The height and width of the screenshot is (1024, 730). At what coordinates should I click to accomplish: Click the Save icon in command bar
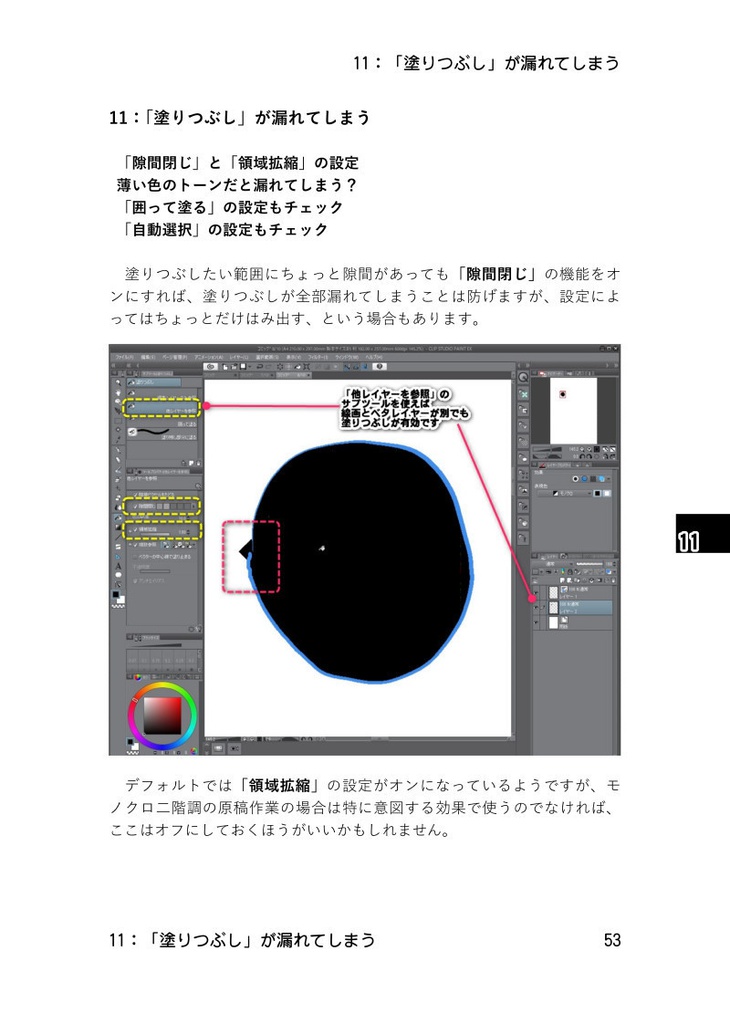244,366
